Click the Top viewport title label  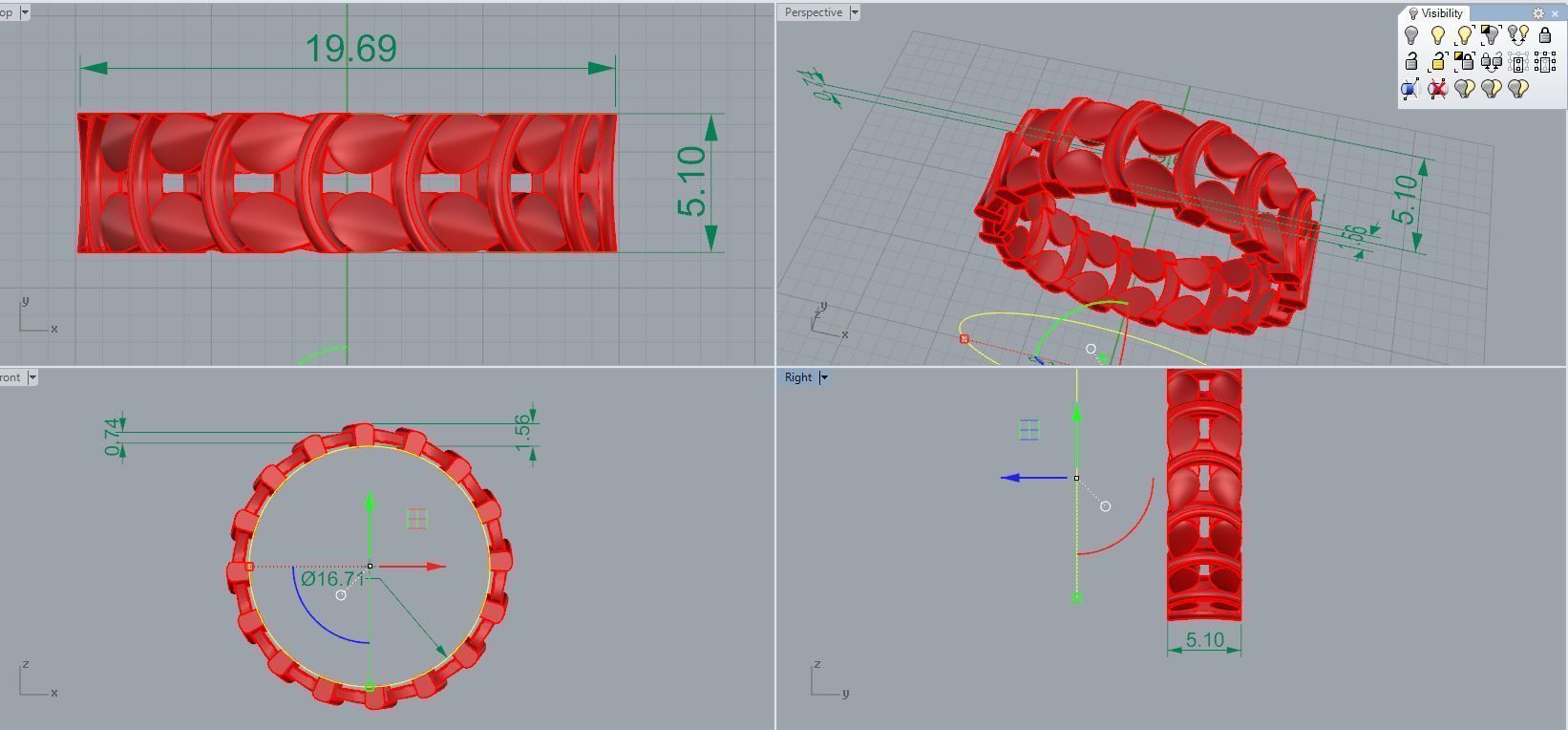point(7,12)
